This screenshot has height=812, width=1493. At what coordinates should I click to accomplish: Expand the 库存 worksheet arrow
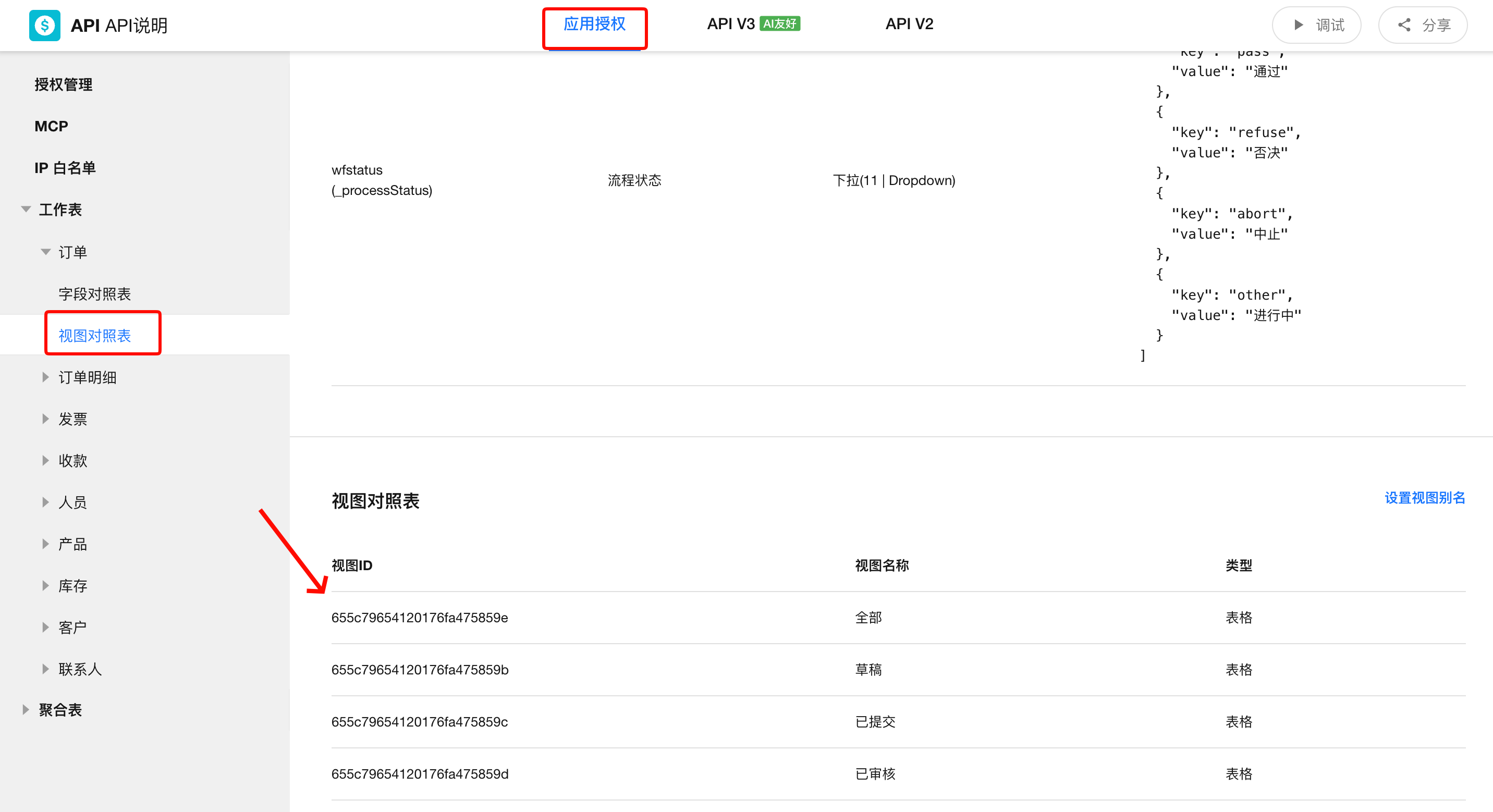tap(46, 585)
